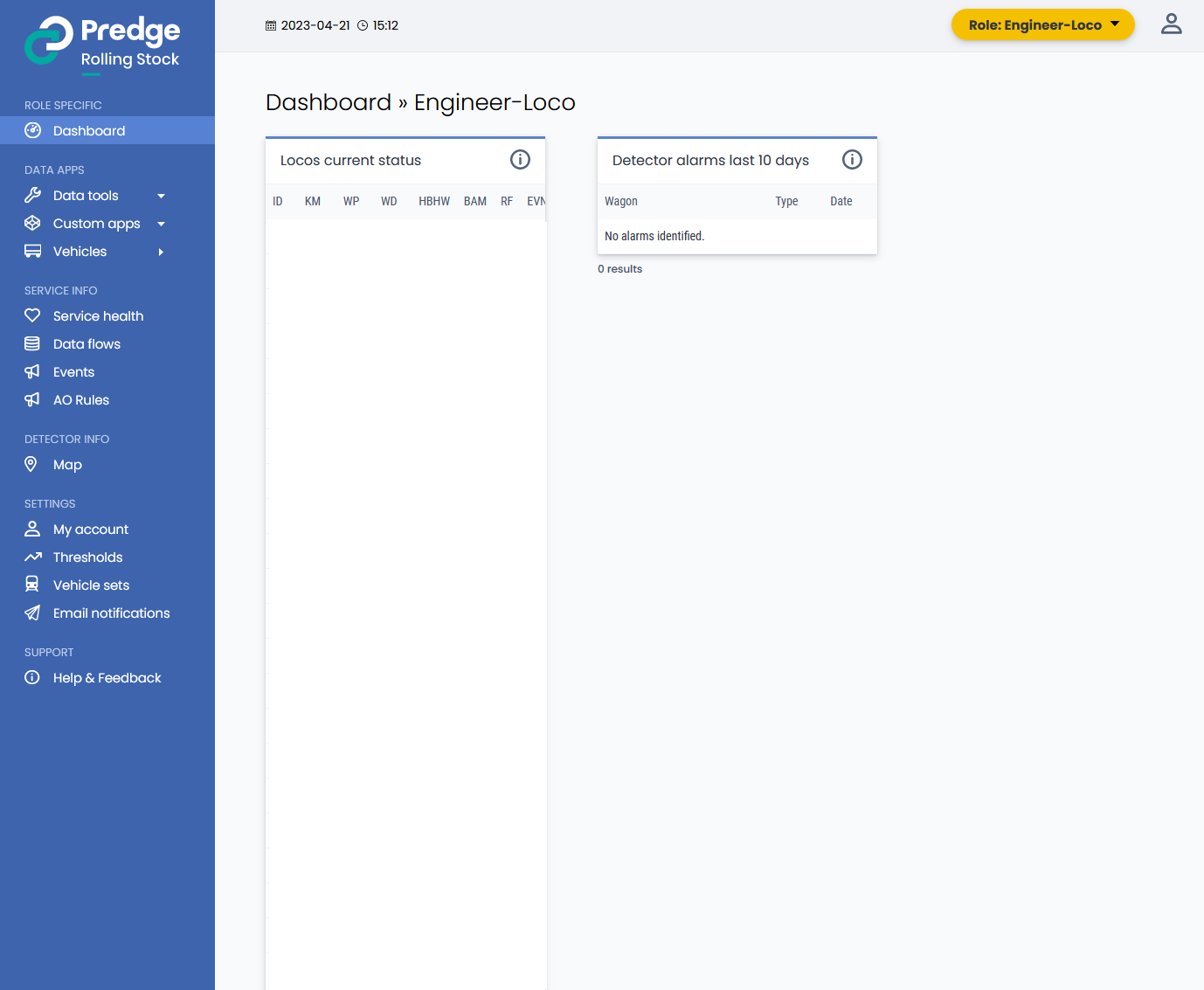This screenshot has width=1204, height=990.
Task: Show info for Locos current status widget
Action: pyautogui.click(x=520, y=160)
